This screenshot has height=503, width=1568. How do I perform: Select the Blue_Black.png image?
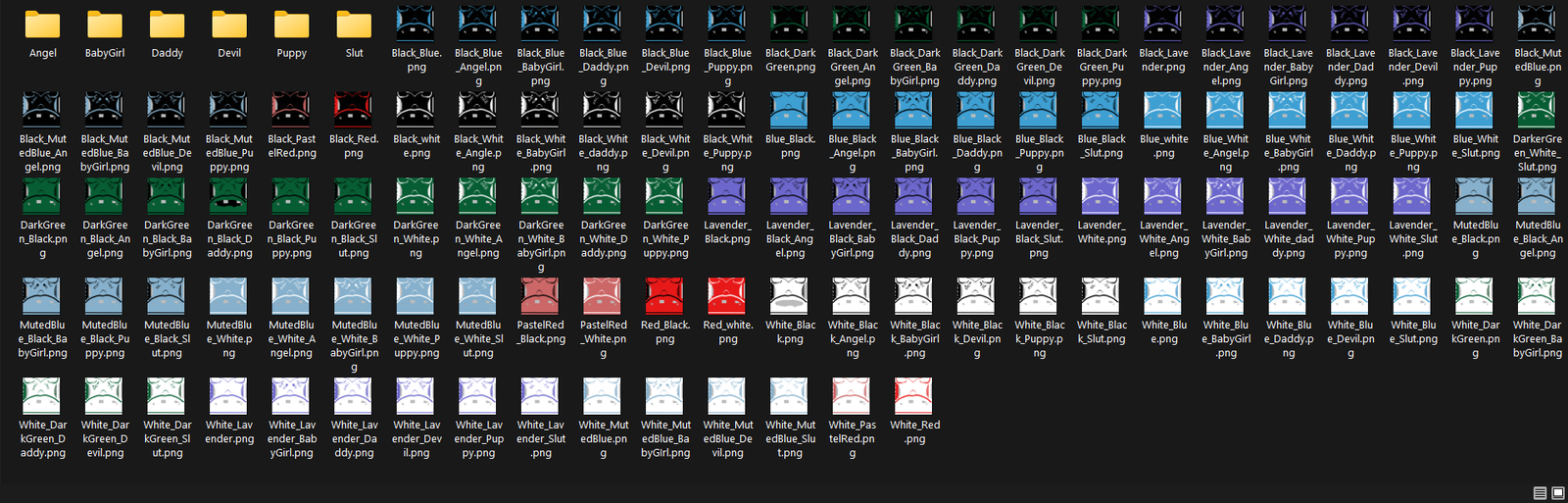pyautogui.click(x=790, y=111)
